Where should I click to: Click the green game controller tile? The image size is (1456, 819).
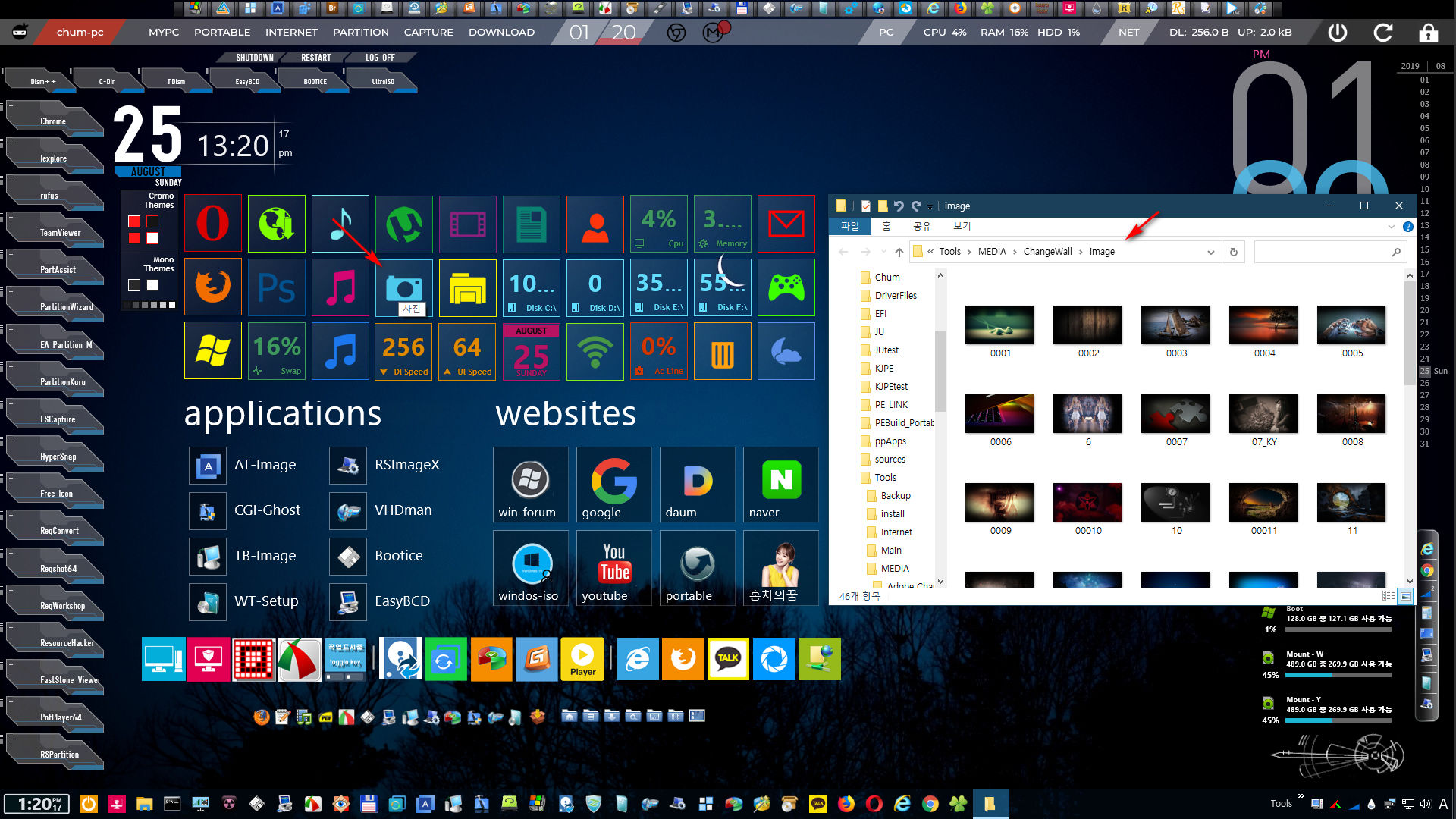tap(786, 287)
